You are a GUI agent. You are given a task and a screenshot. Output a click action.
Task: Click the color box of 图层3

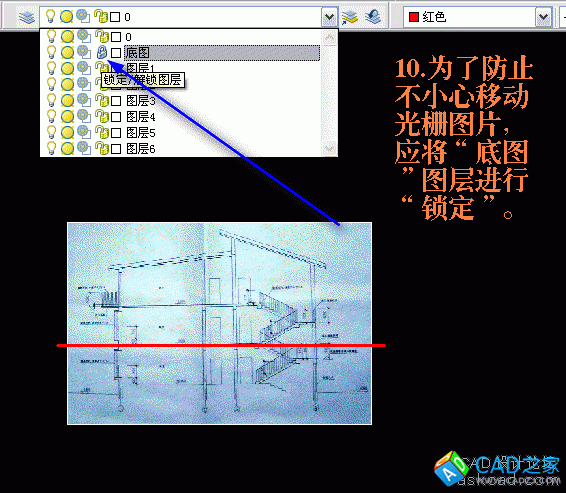coord(116,101)
